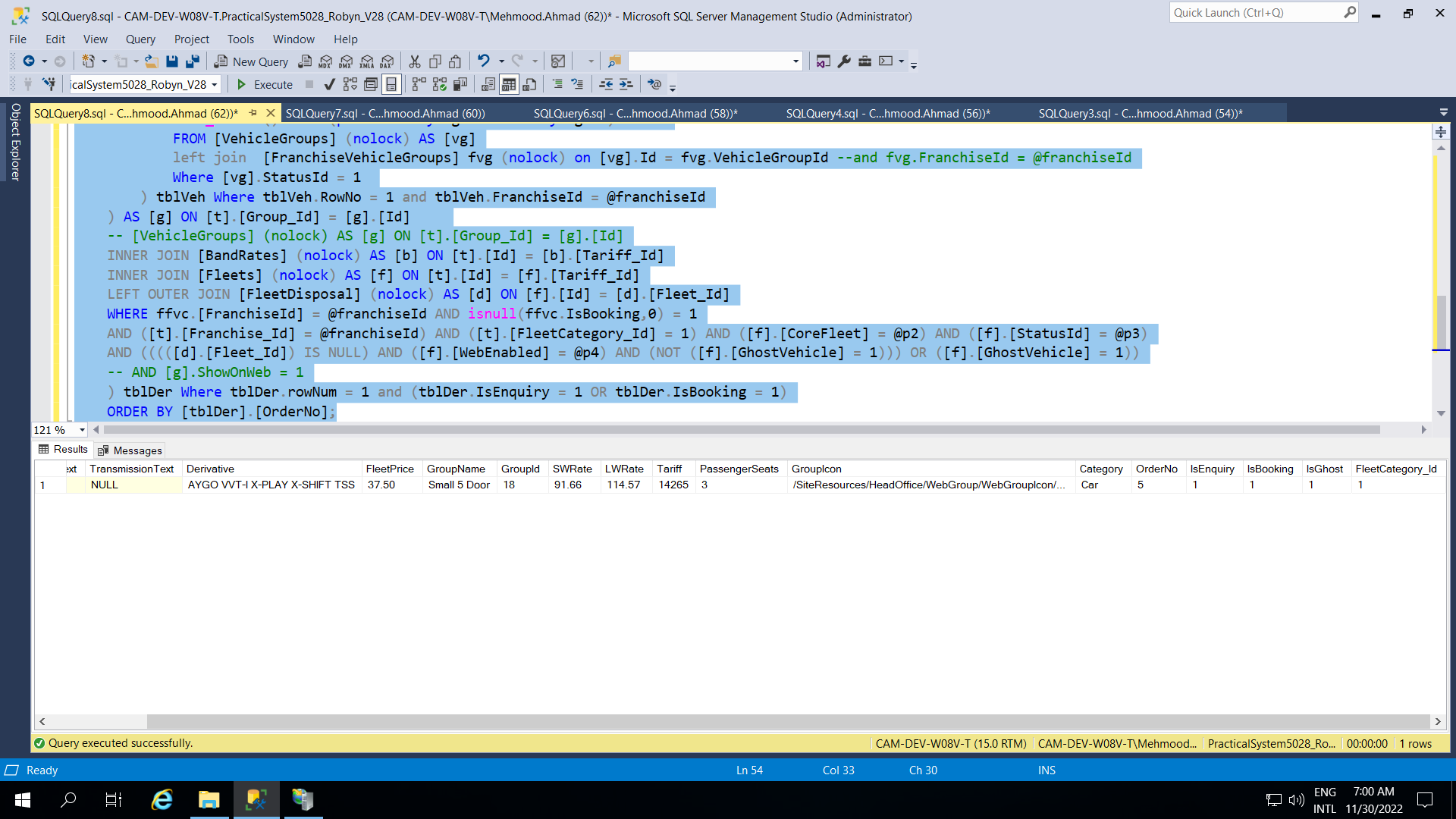Select the XMLA query icon
This screenshot has width=1456, height=819.
(367, 61)
